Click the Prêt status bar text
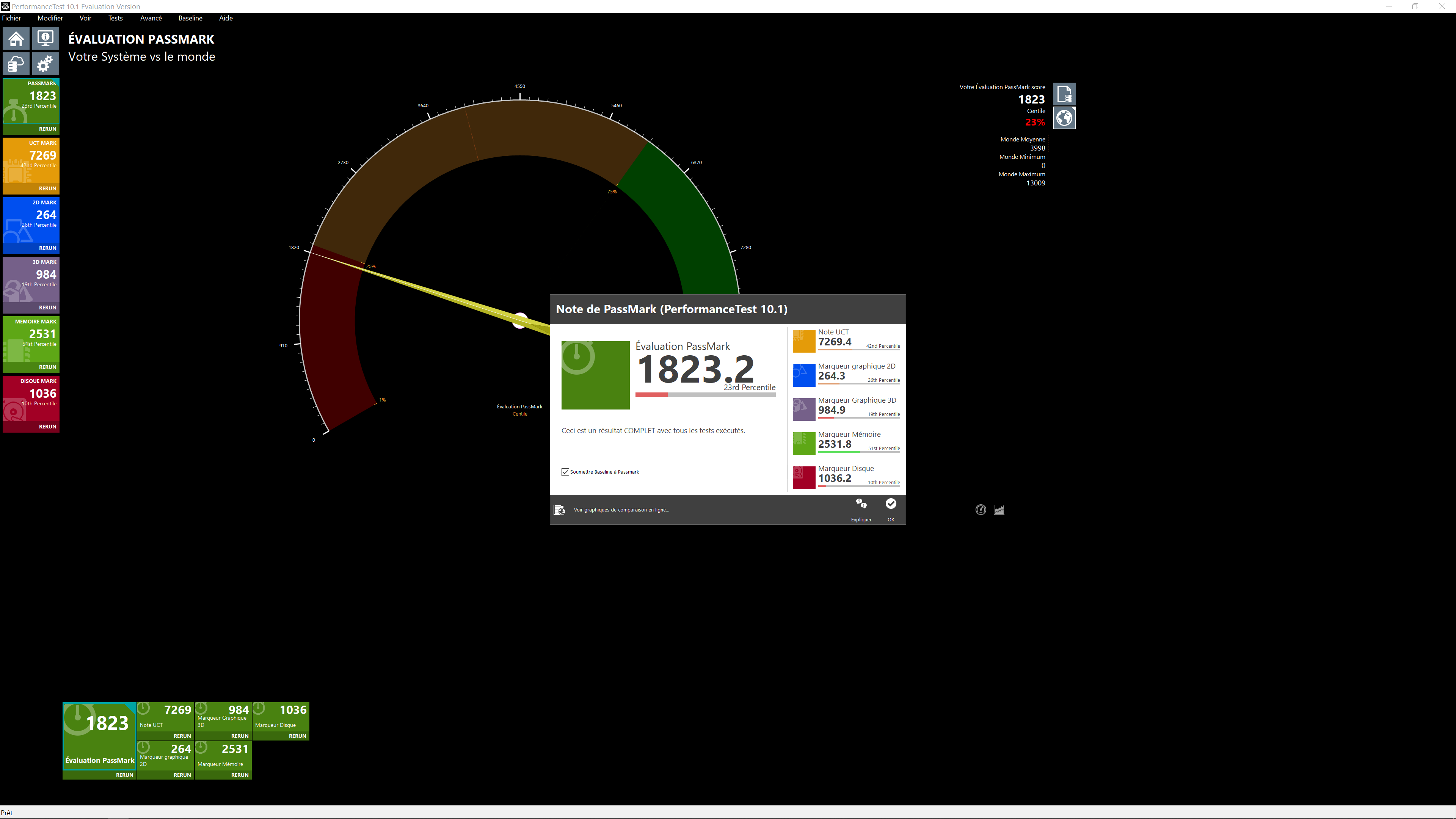This screenshot has height=819, width=1456. [x=7, y=813]
